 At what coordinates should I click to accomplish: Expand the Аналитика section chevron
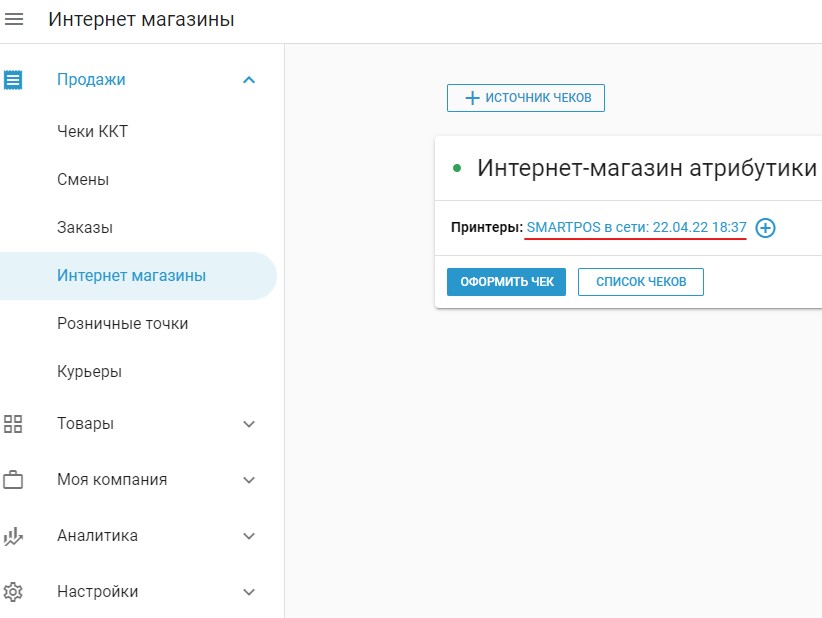tap(249, 536)
